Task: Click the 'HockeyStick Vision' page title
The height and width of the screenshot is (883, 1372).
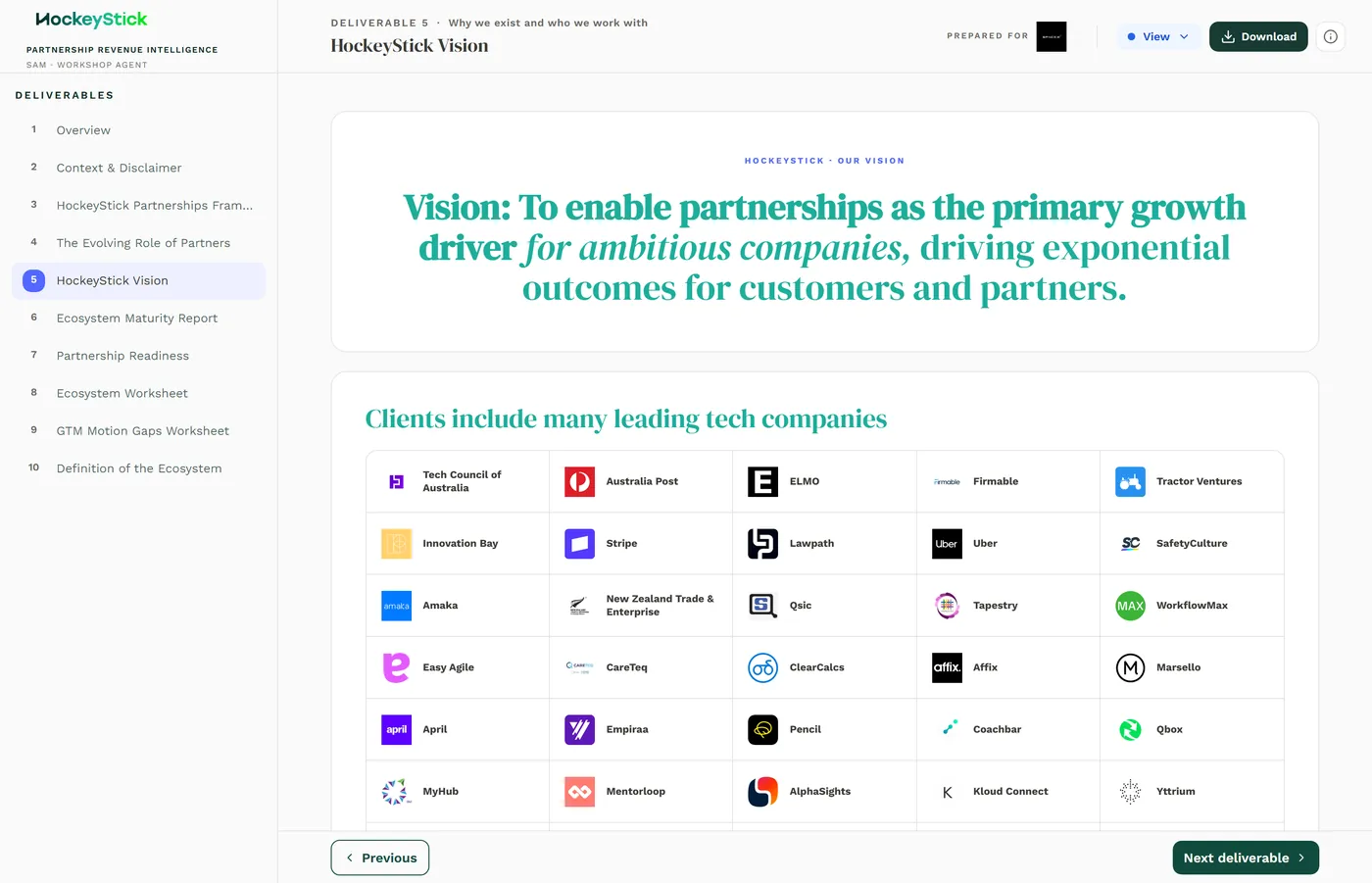Action: (x=410, y=46)
